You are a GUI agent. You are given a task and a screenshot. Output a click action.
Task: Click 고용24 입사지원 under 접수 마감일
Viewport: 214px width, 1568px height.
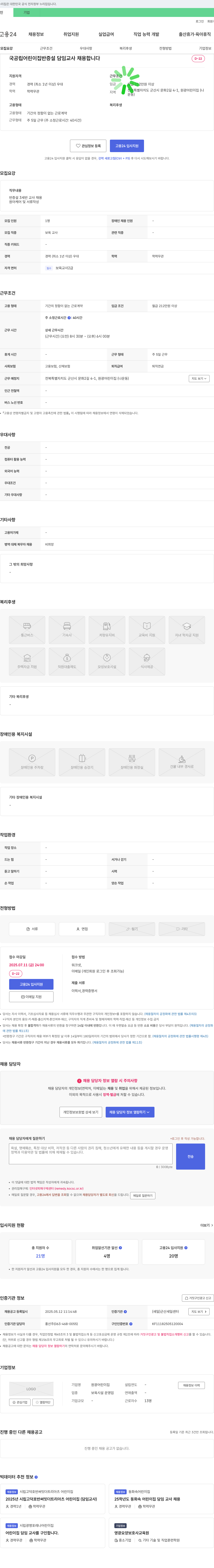point(31,984)
